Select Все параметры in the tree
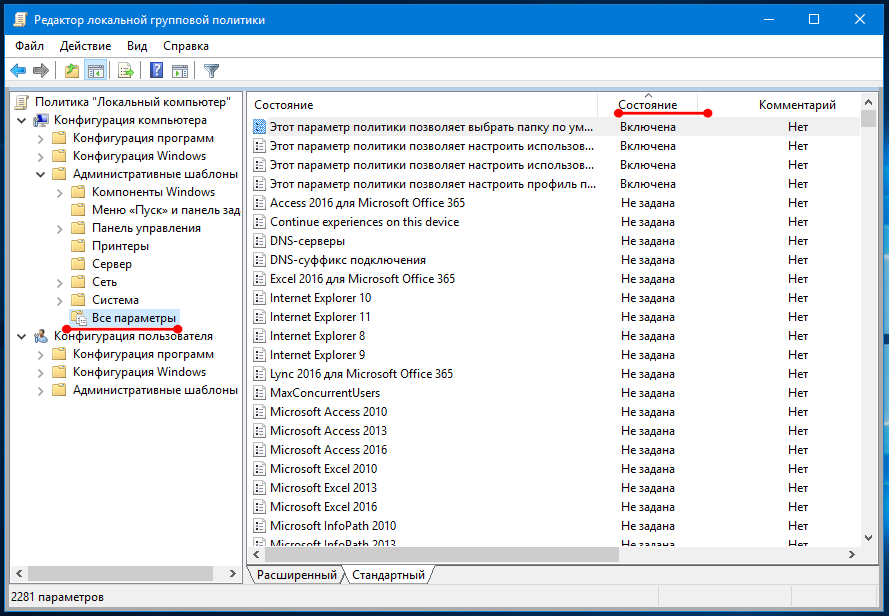The image size is (889, 616). point(134,318)
